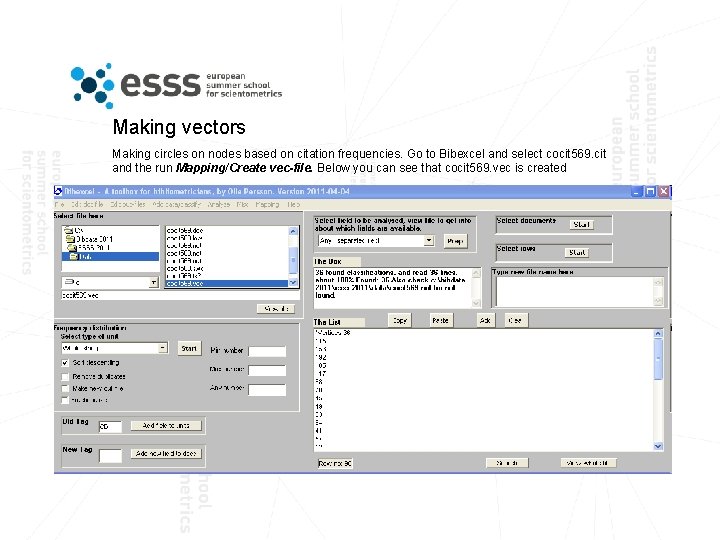Click The List scroll-up arrow
720x540 pixels.
[x=658, y=333]
